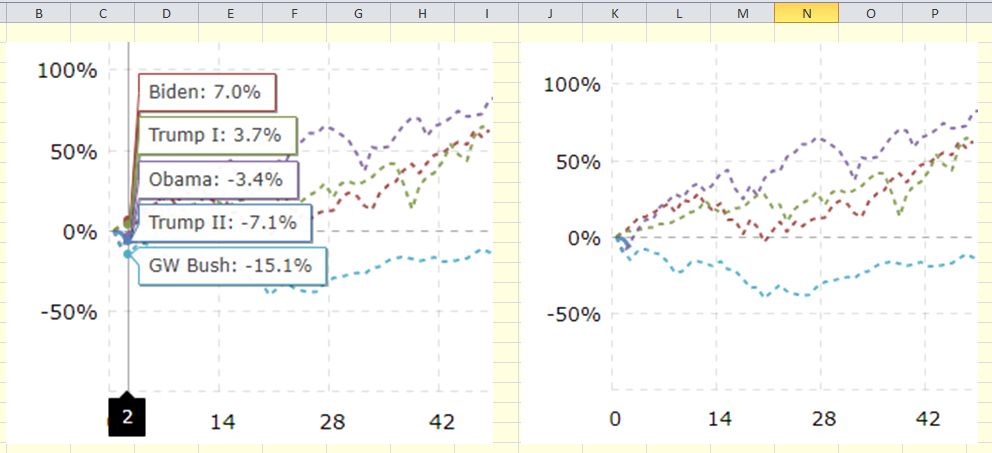Click the GW Bush data point on left chart
The width and height of the screenshot is (992, 453).
(128, 254)
